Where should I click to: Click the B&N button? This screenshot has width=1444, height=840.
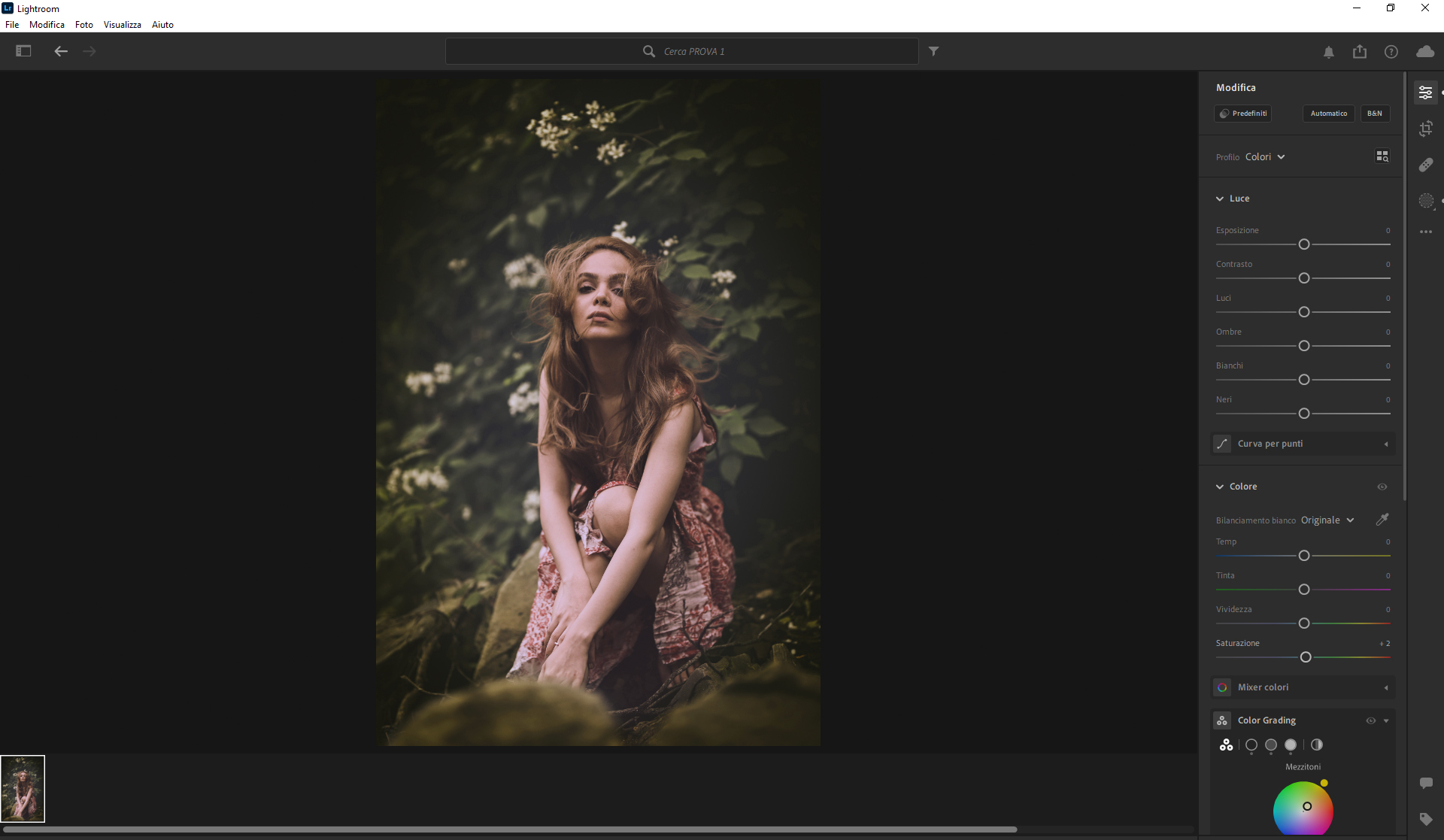pos(1374,114)
